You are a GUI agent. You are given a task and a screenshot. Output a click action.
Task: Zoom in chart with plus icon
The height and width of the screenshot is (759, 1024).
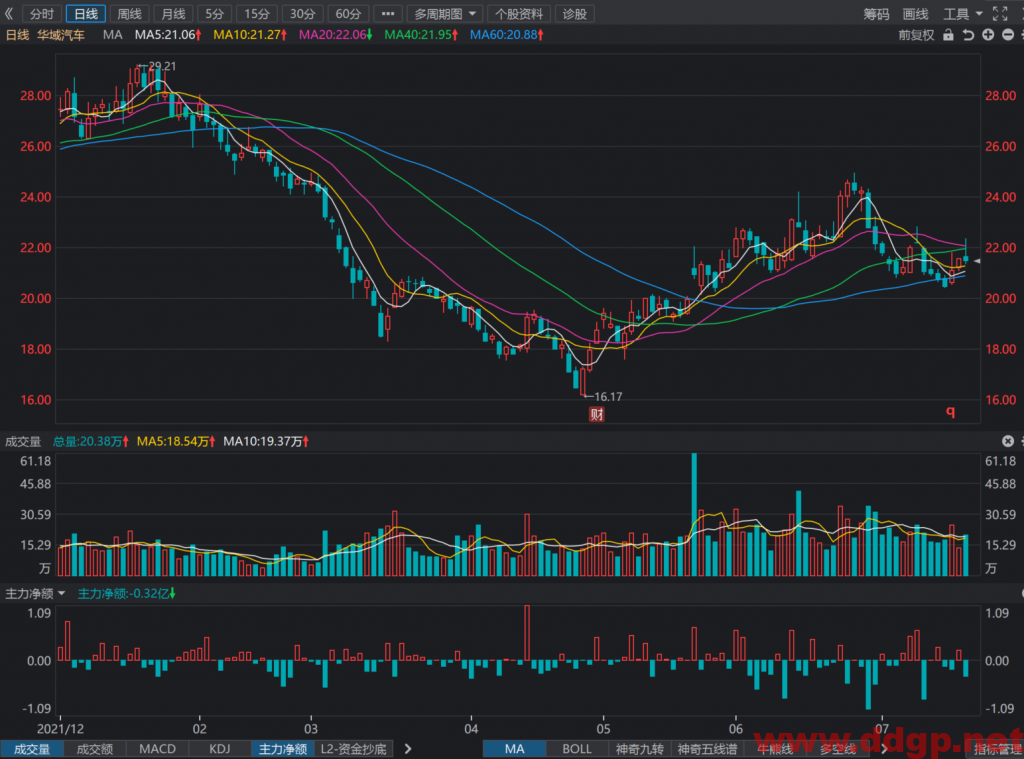[988, 35]
